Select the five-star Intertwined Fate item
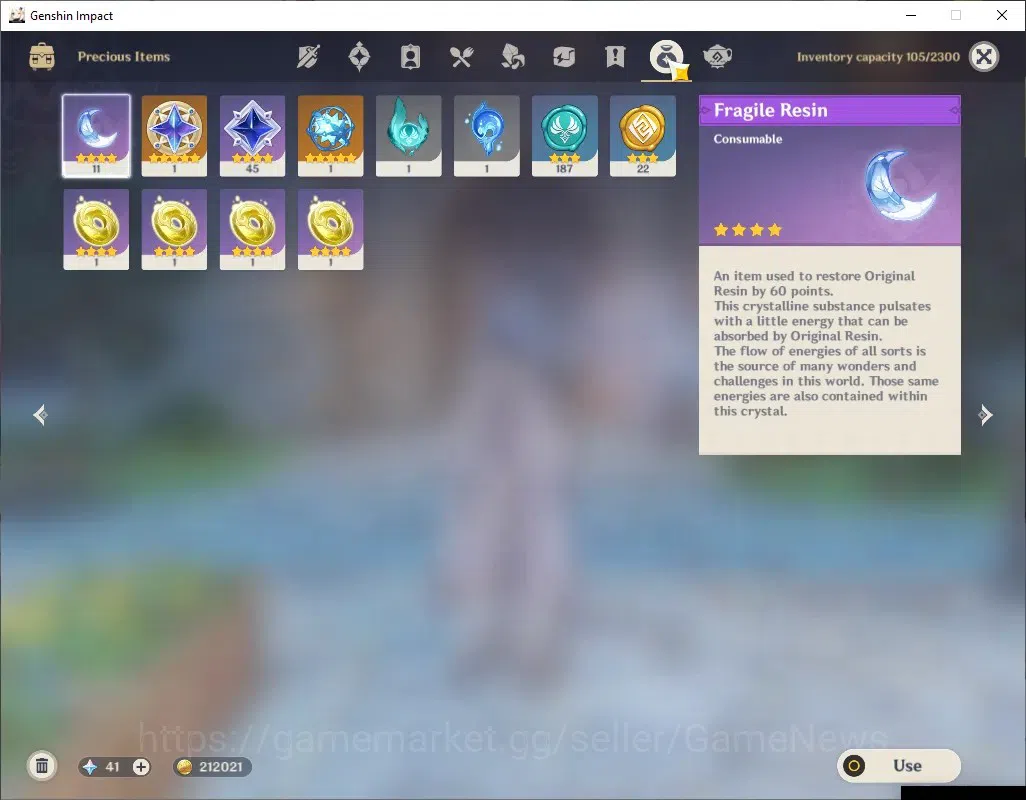This screenshot has height=800, width=1026. [x=174, y=136]
